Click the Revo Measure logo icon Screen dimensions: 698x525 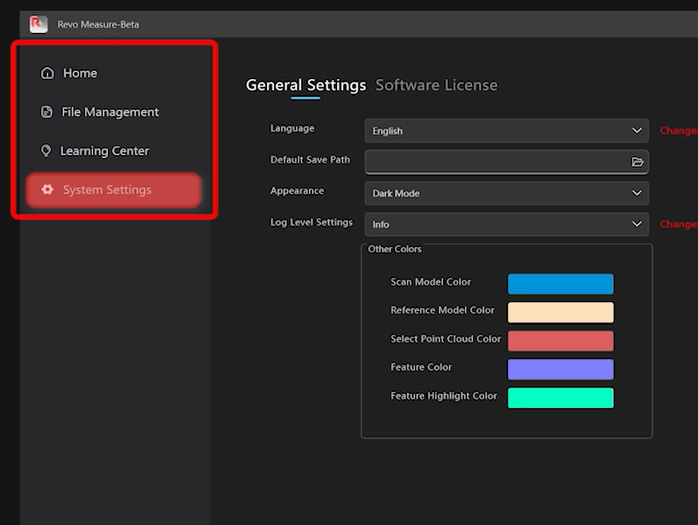click(x=38, y=24)
